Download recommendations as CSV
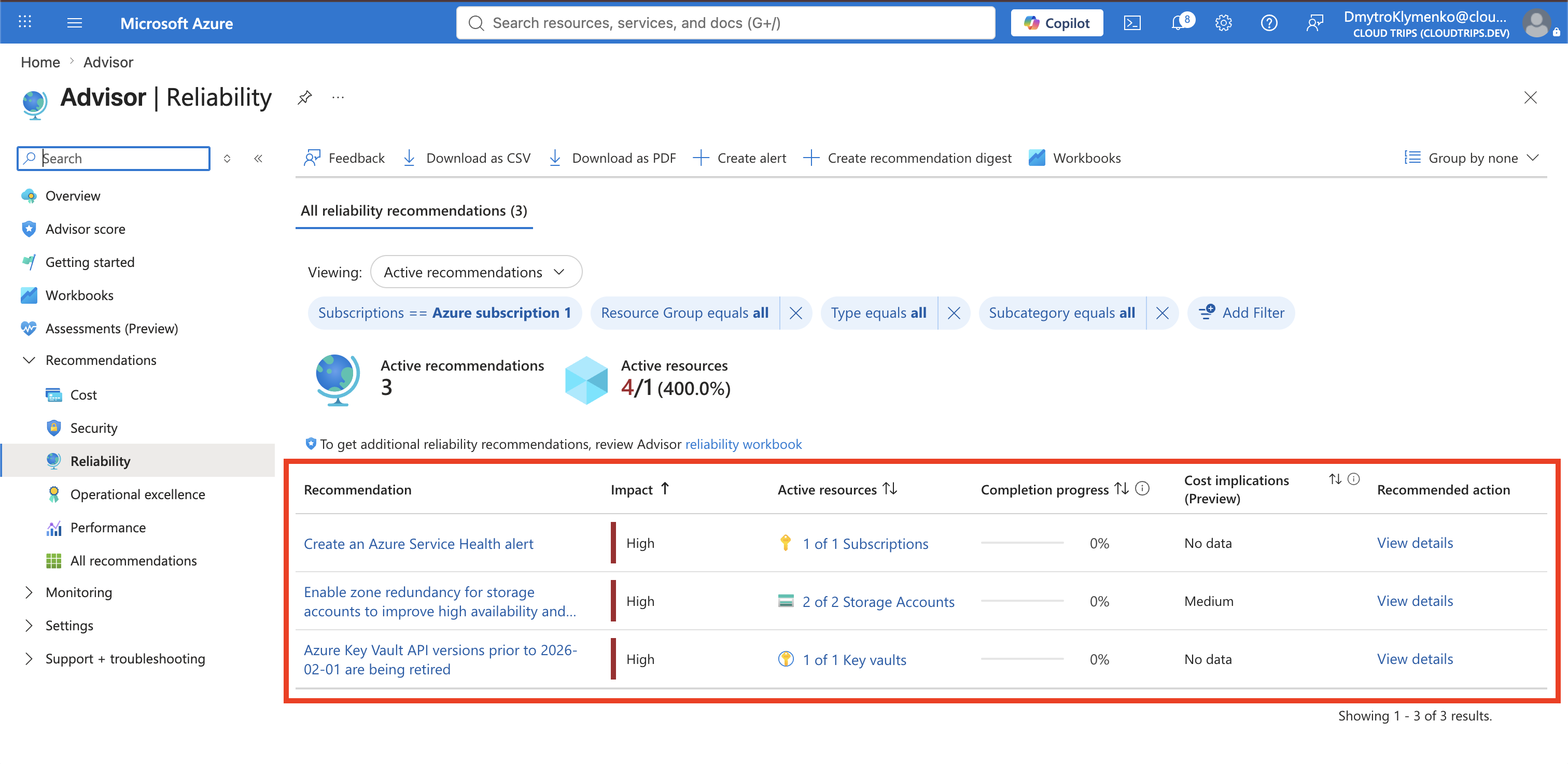The width and height of the screenshot is (1568, 764). coord(467,158)
